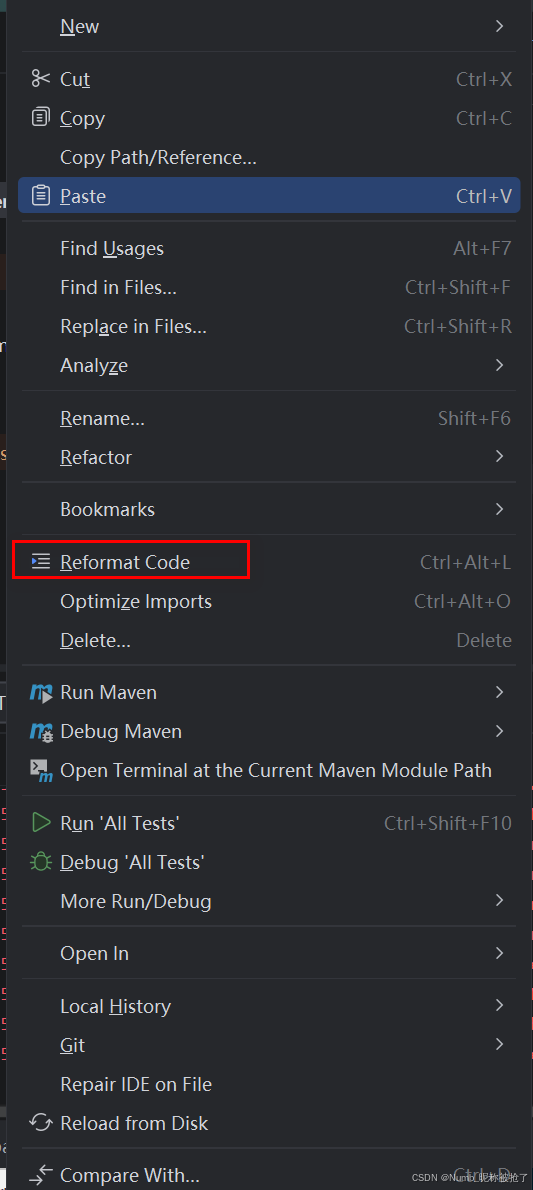This screenshot has height=1190, width=533.
Task: Click the Ctrl+Alt+L shortcut label
Action: [x=465, y=562]
